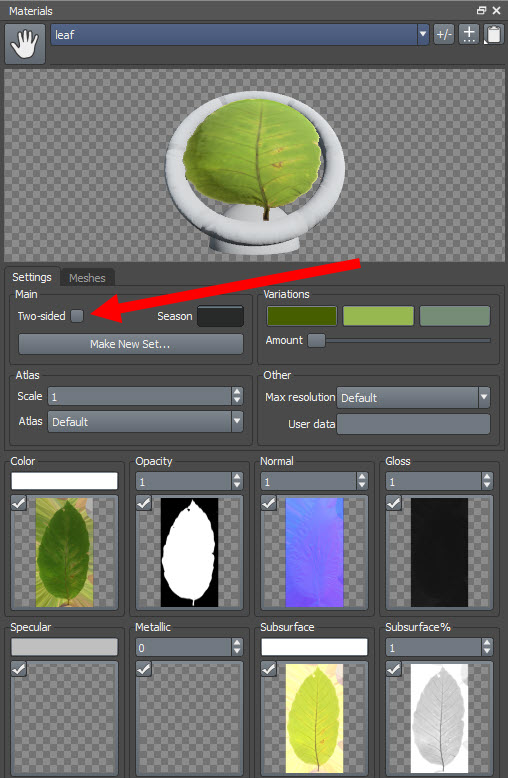Click the Atlas Scale input field
Screen dimensions: 508x778
139,396
